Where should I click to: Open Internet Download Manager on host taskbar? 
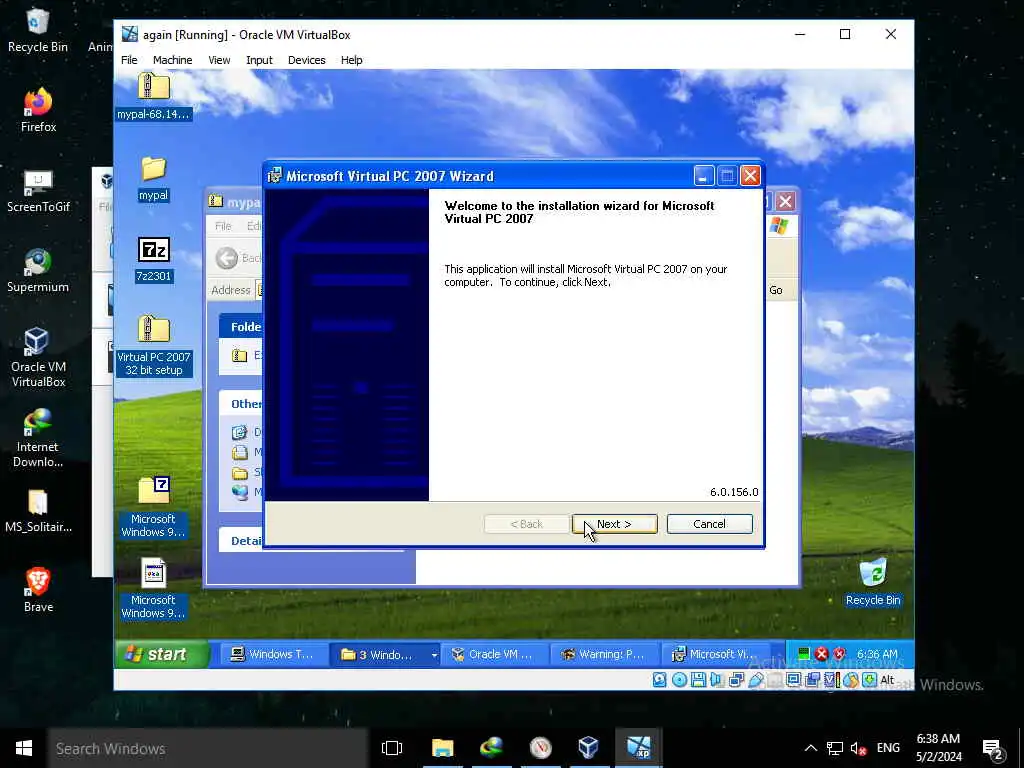[x=491, y=748]
